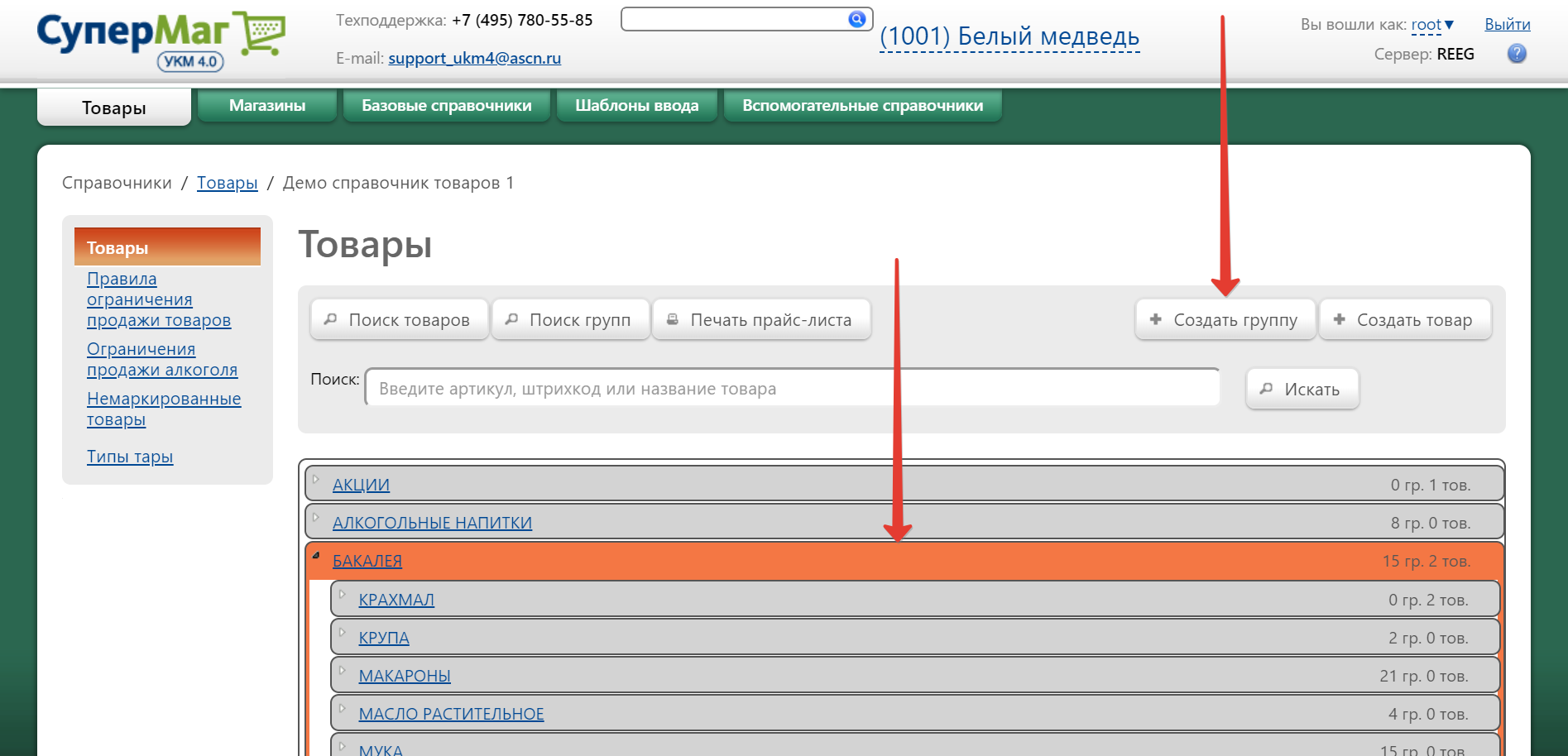Click the blue search magnifier icon in header
Viewport: 1568px width, 756px height.
(x=857, y=19)
